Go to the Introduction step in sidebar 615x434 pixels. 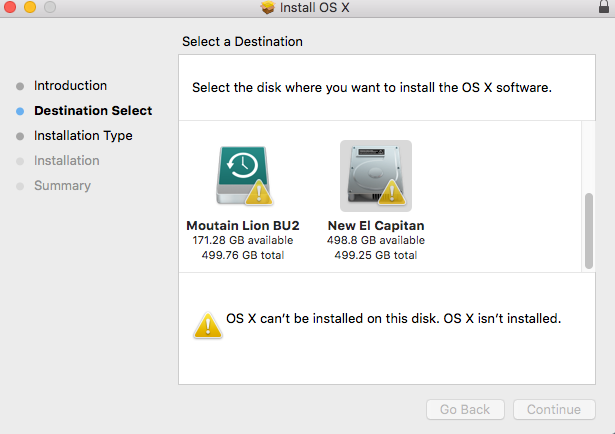click(x=70, y=86)
